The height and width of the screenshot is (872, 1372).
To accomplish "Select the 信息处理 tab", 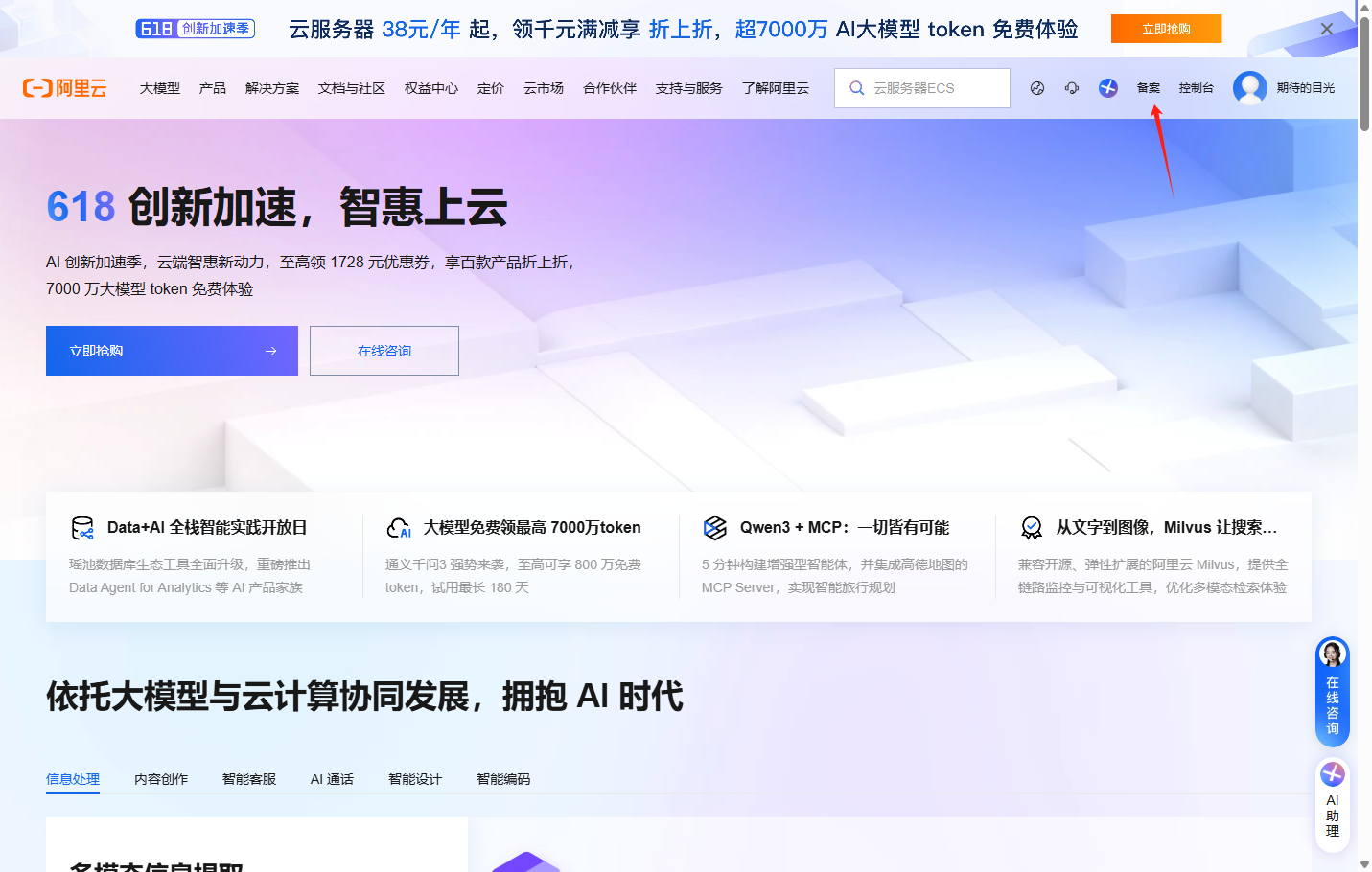I will click(73, 779).
